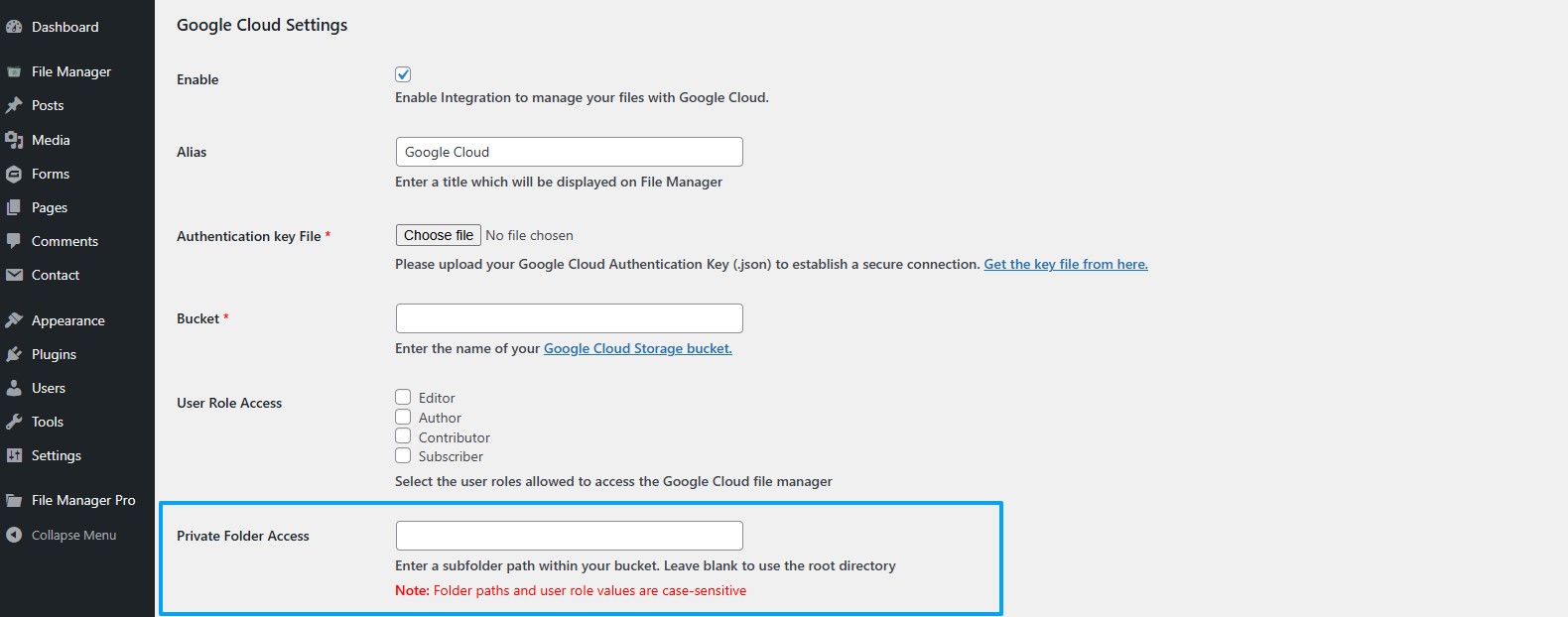1568x617 pixels.
Task: Go to Pages menu item
Action: pyautogui.click(x=50, y=207)
